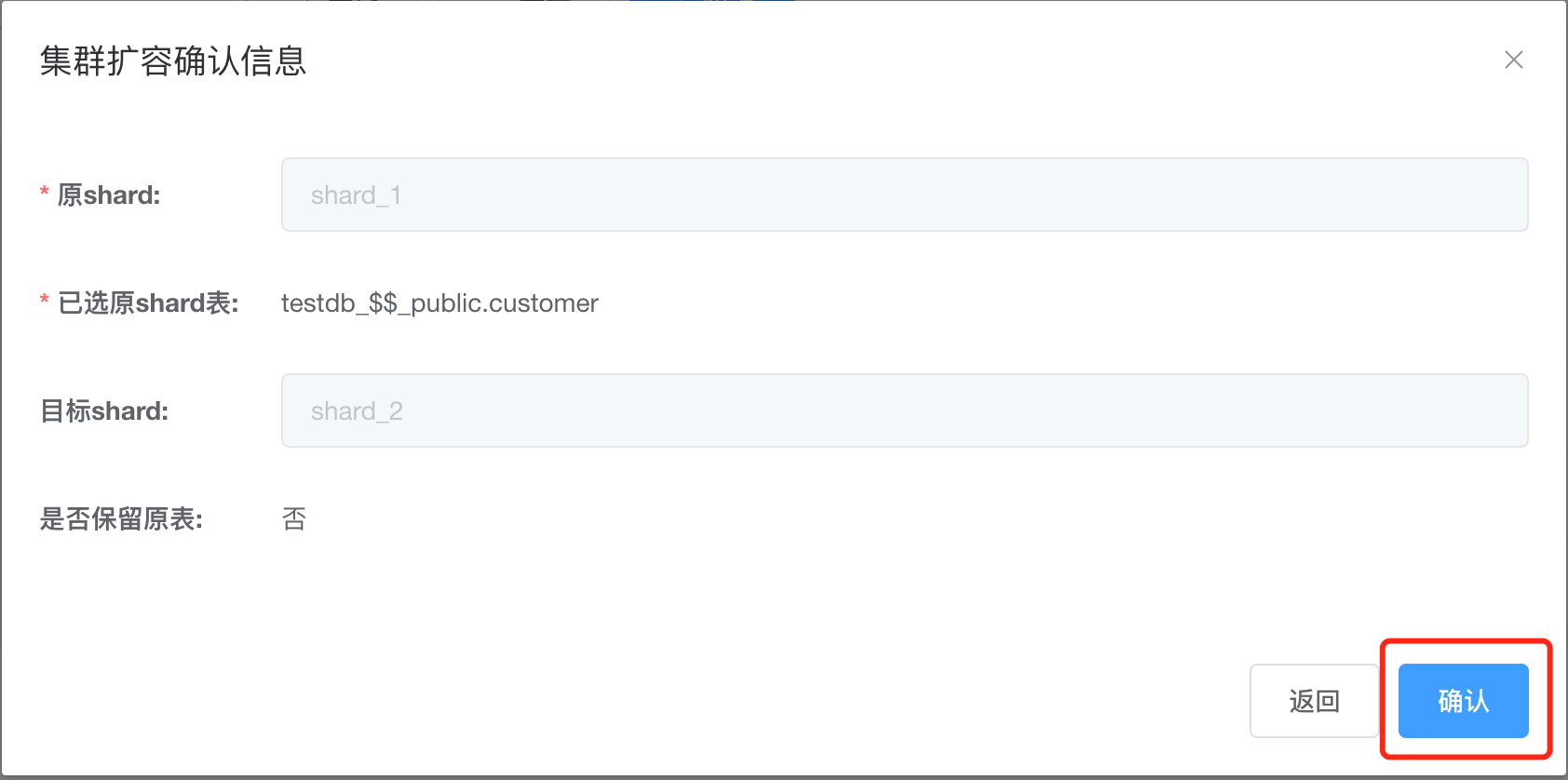Confirm the expansion with the 确认 button
1568x780 pixels.
point(1463,701)
